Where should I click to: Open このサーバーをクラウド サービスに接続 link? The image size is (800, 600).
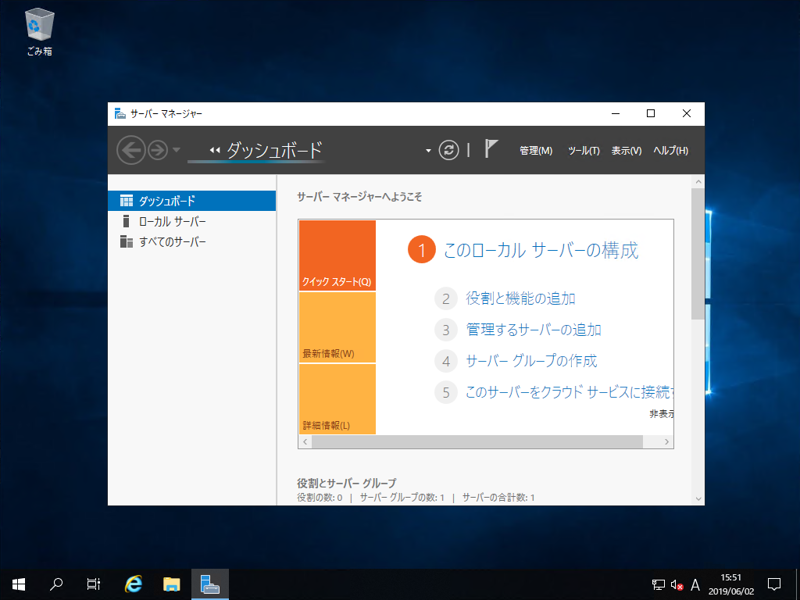coord(569,392)
